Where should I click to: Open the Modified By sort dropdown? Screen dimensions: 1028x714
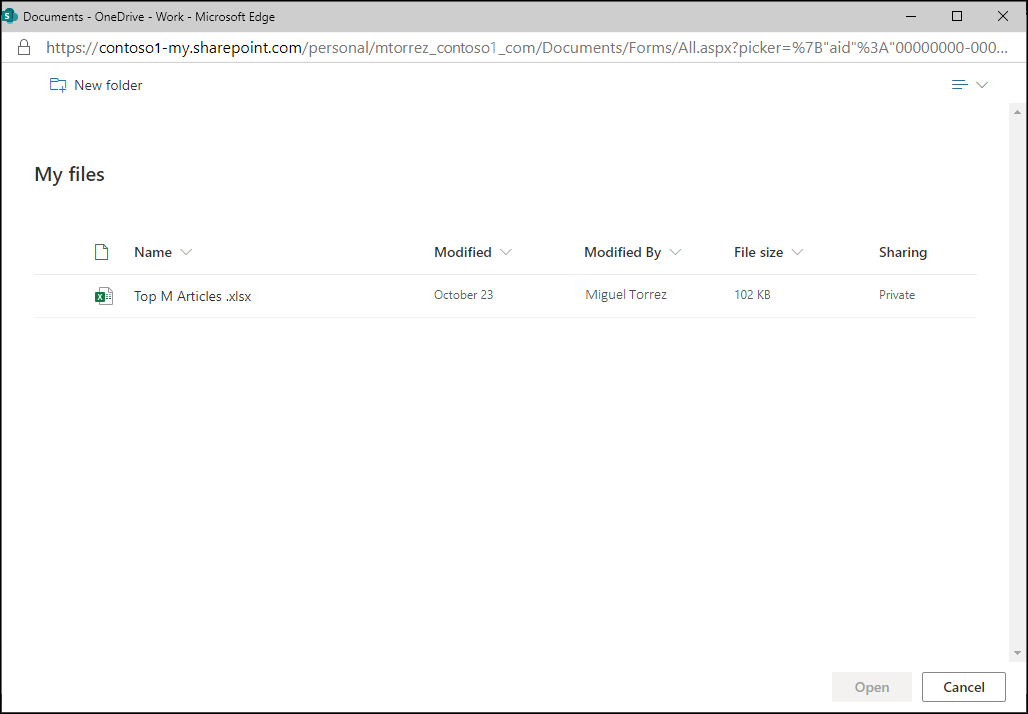tap(676, 251)
